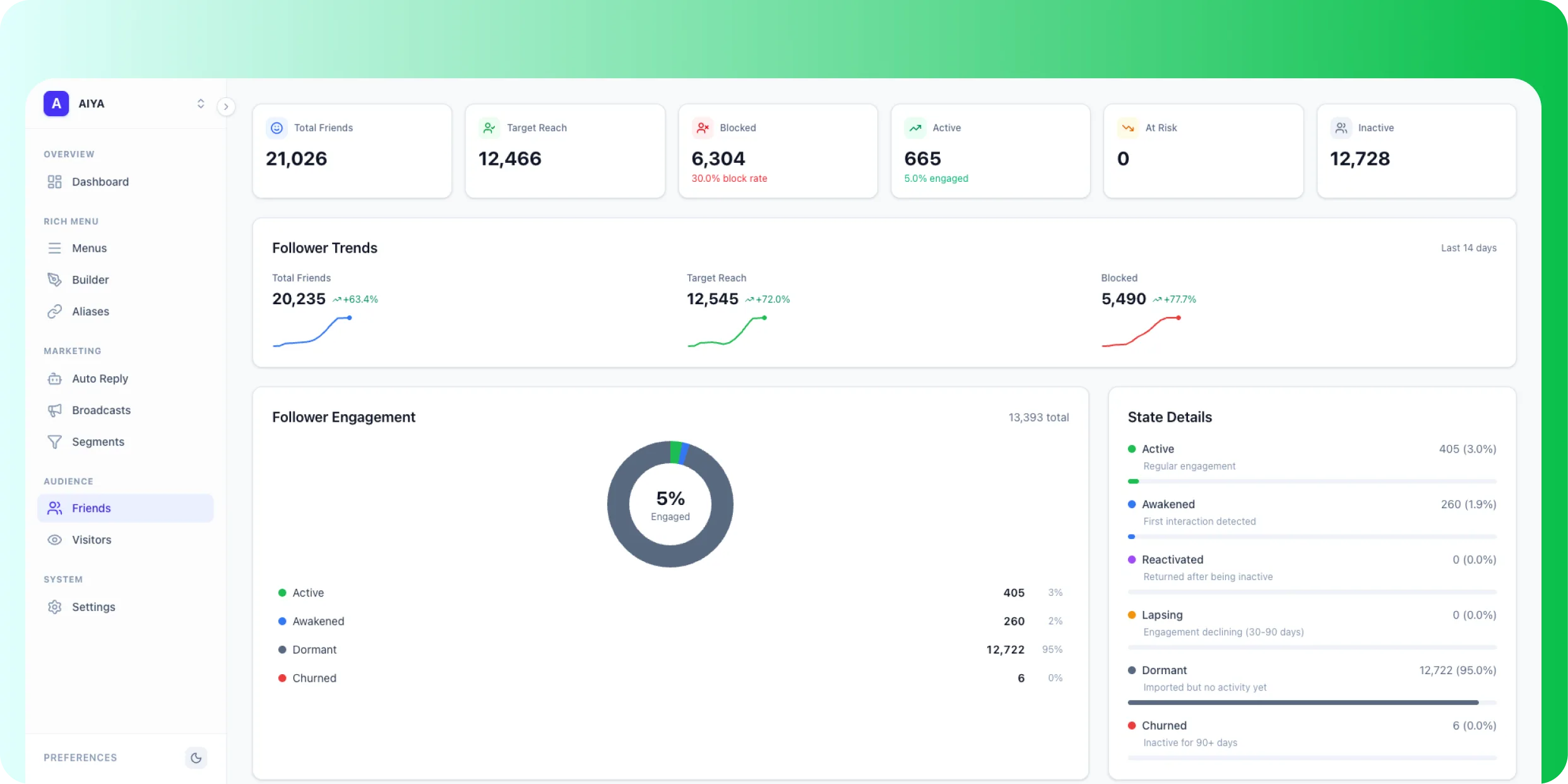Image resolution: width=1568 pixels, height=784 pixels.
Task: Open the Last 14 days range selector
Action: (x=1468, y=247)
